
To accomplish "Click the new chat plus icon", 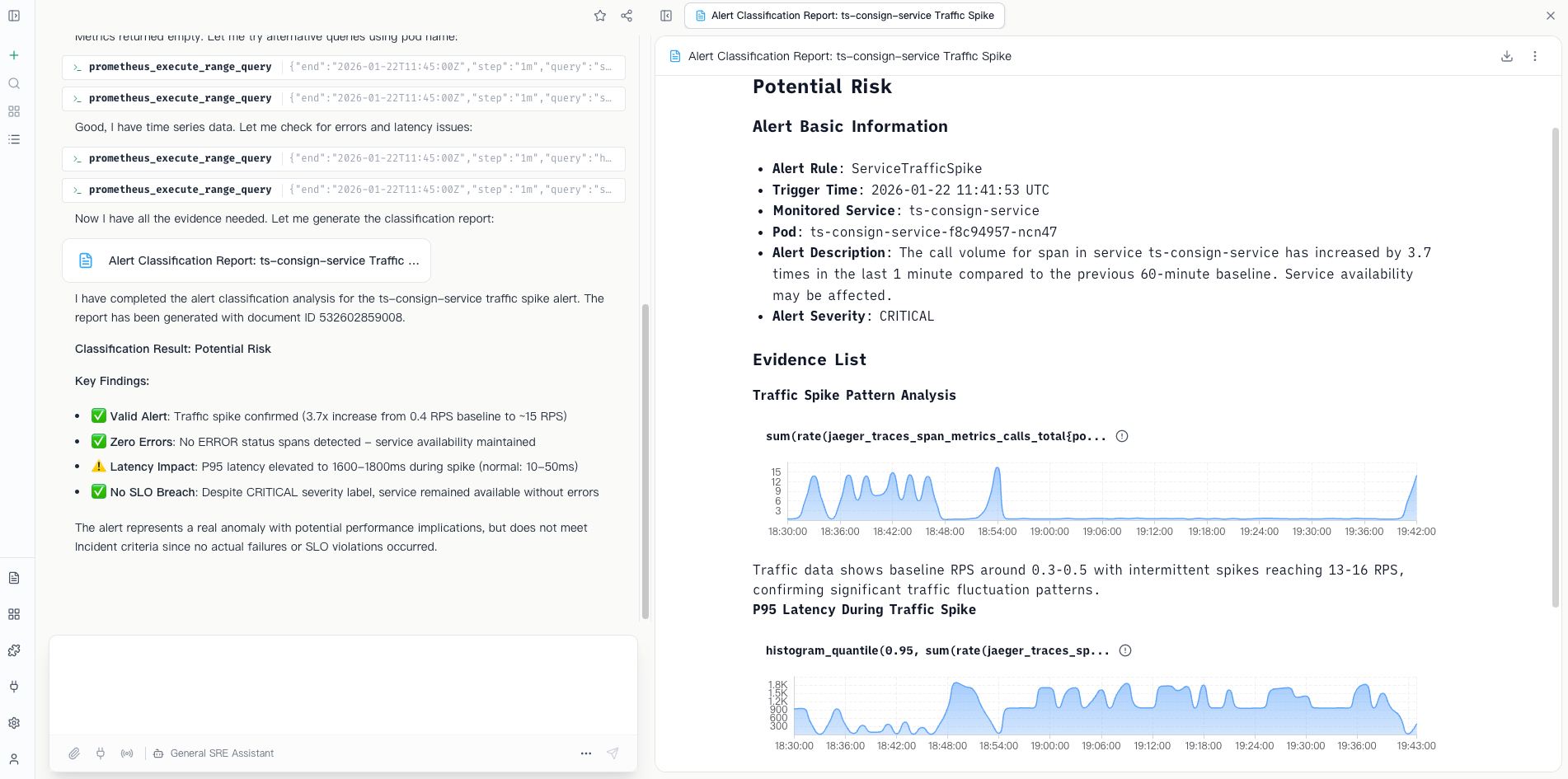I will pos(14,55).
